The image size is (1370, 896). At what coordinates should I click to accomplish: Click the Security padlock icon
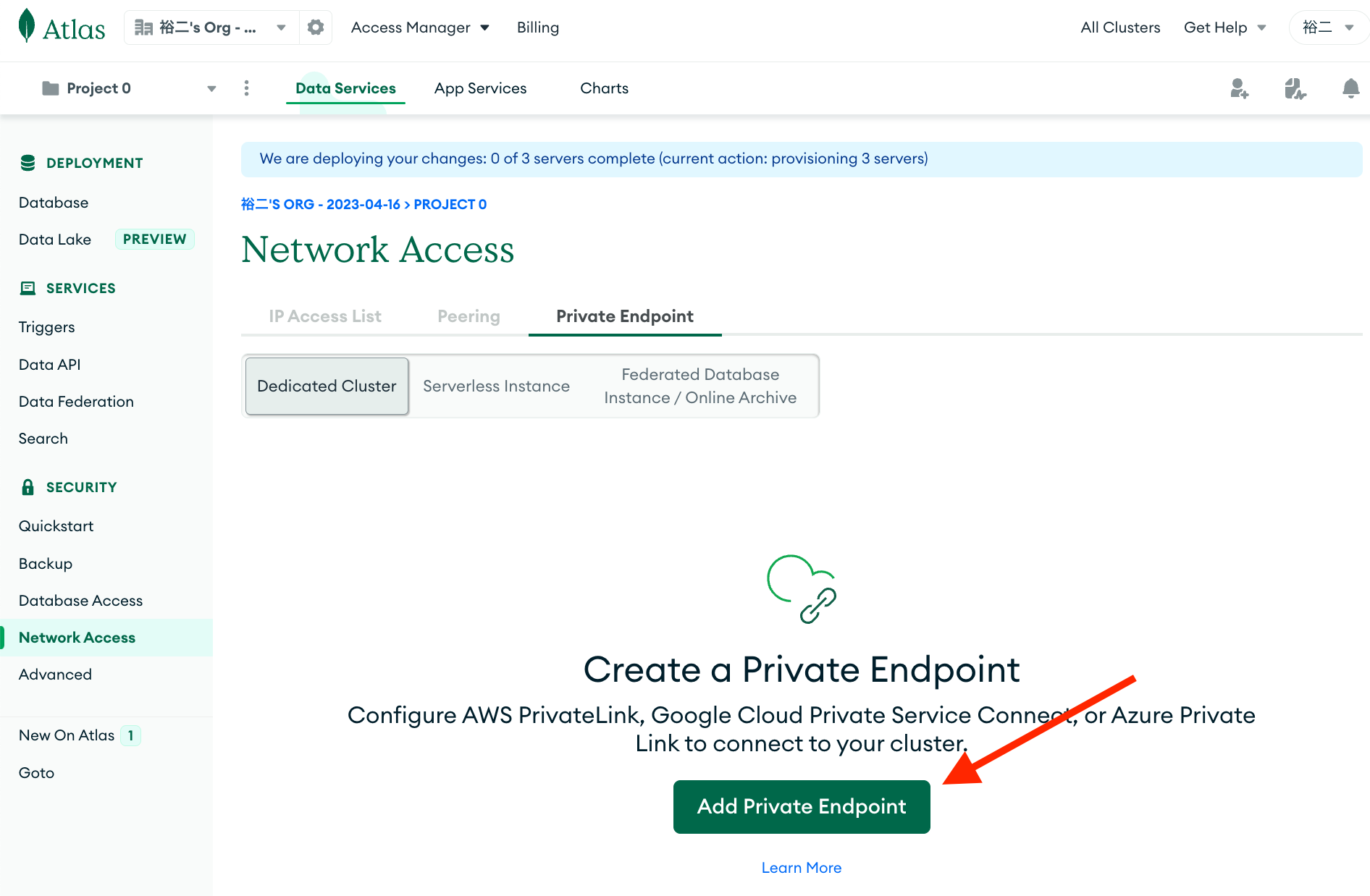click(28, 486)
